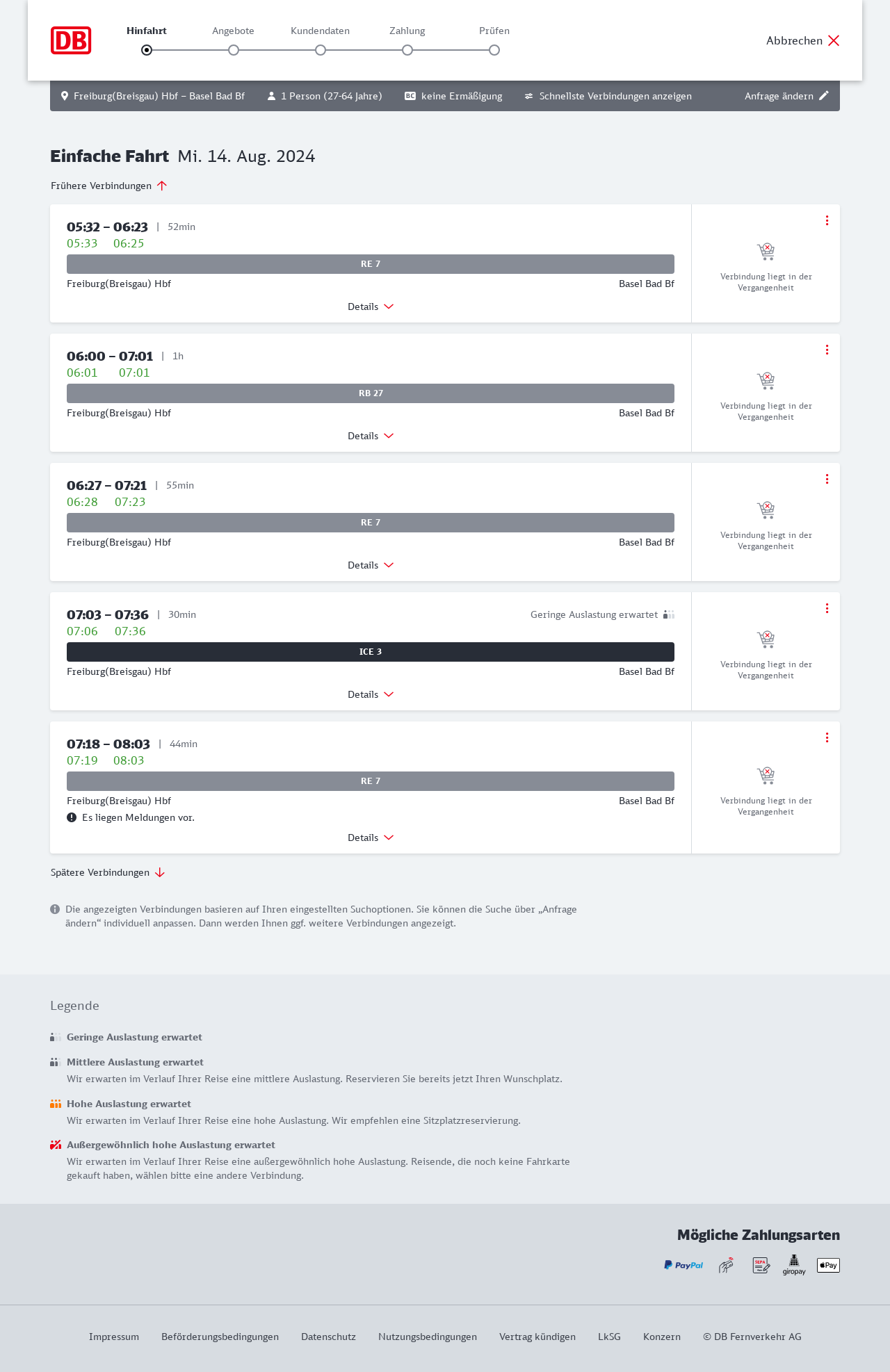Click the dark ICE 3 train bar
The height and width of the screenshot is (1372, 890).
click(x=371, y=652)
